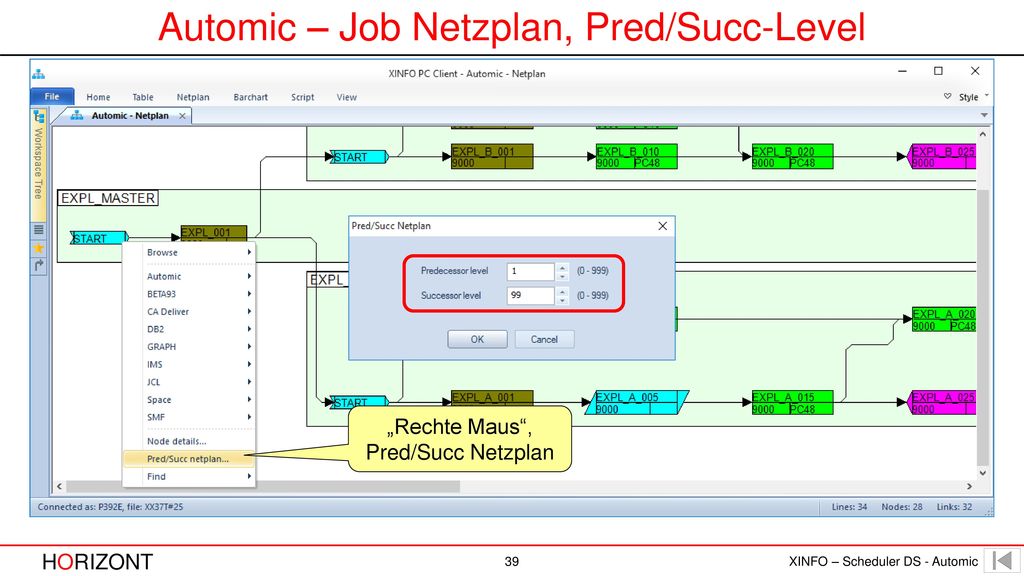Image resolution: width=1024 pixels, height=576 pixels.
Task: Select the START node before EXPL_B_001
Action: 360,157
